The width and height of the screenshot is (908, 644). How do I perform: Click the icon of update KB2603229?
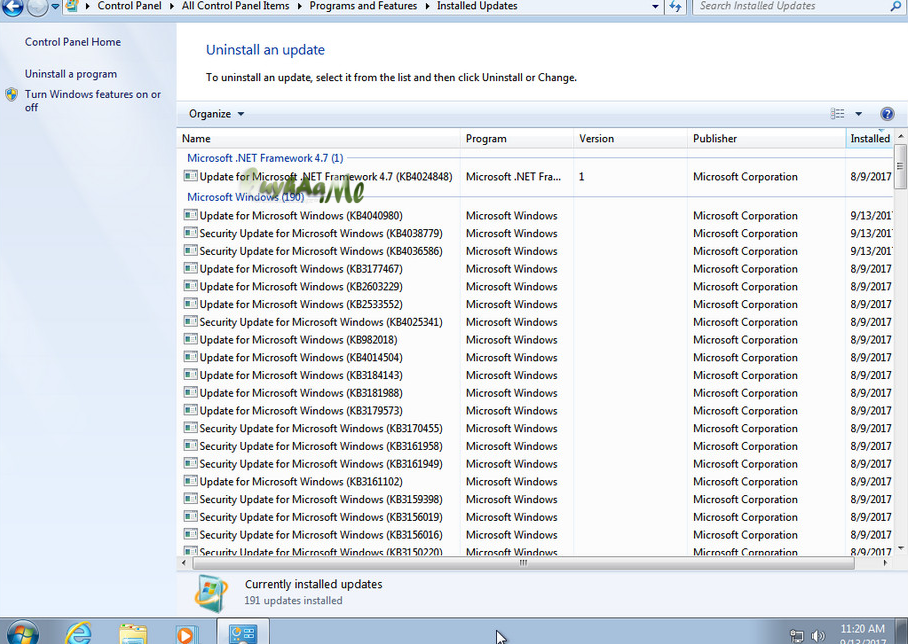click(190, 286)
